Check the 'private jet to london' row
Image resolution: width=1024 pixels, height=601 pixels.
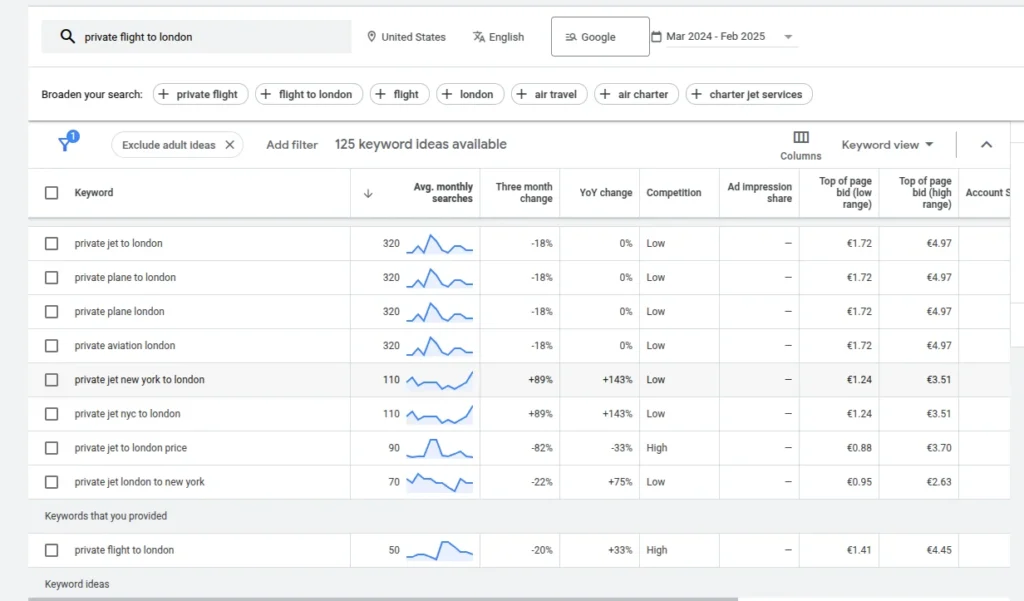coord(52,243)
